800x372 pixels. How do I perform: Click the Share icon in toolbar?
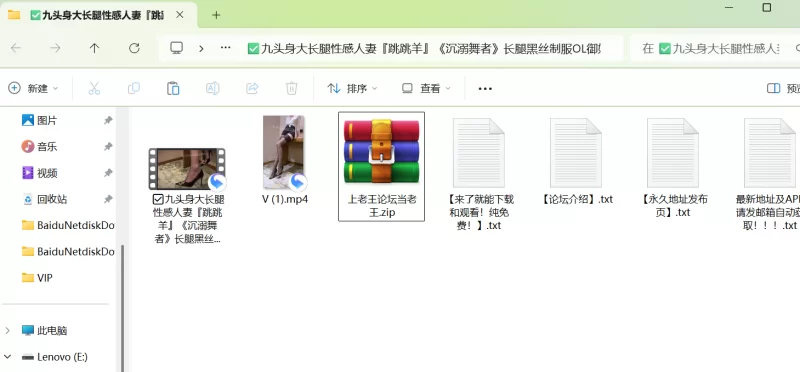point(252,88)
